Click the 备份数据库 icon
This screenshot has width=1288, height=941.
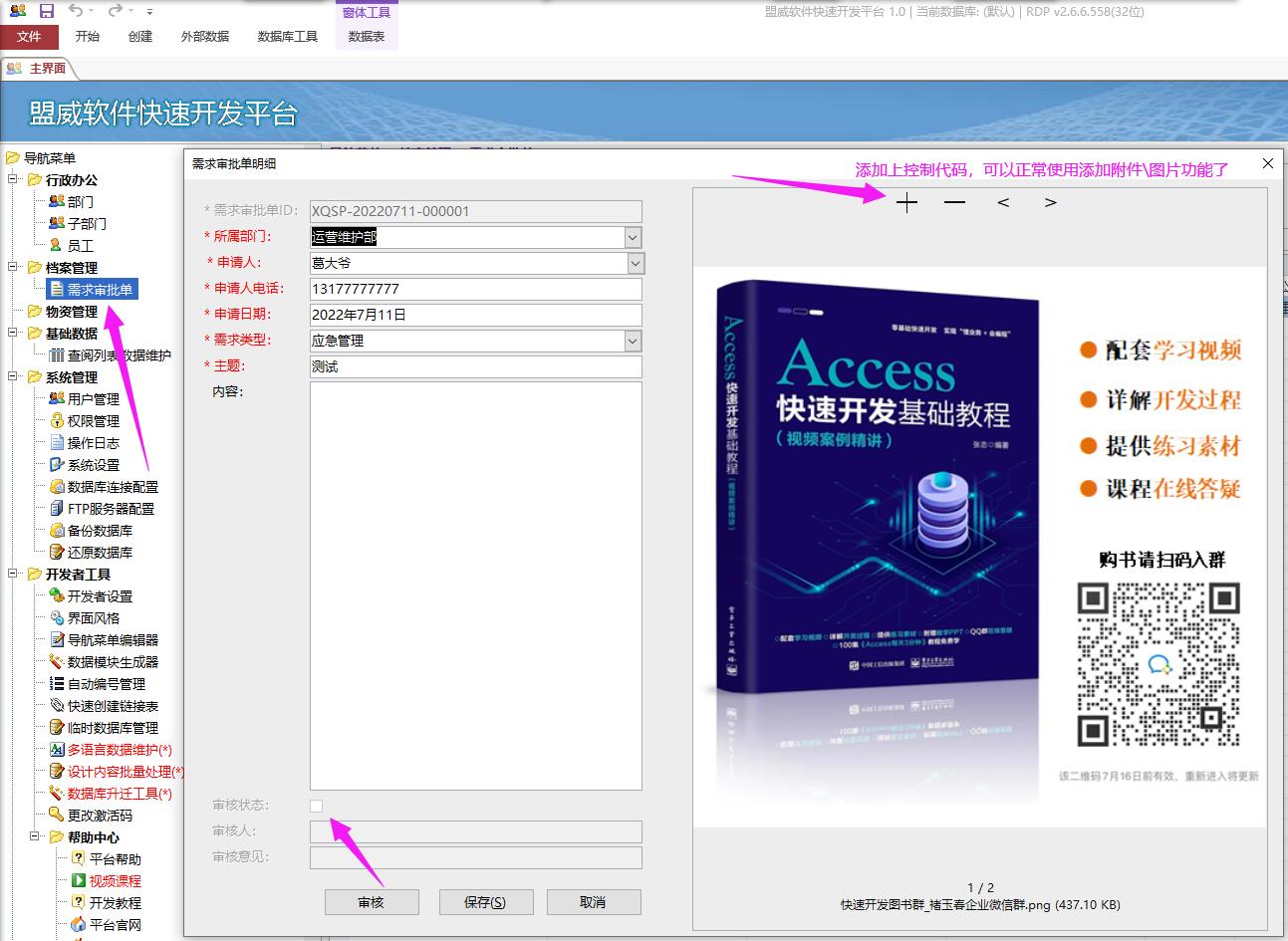pos(57,530)
